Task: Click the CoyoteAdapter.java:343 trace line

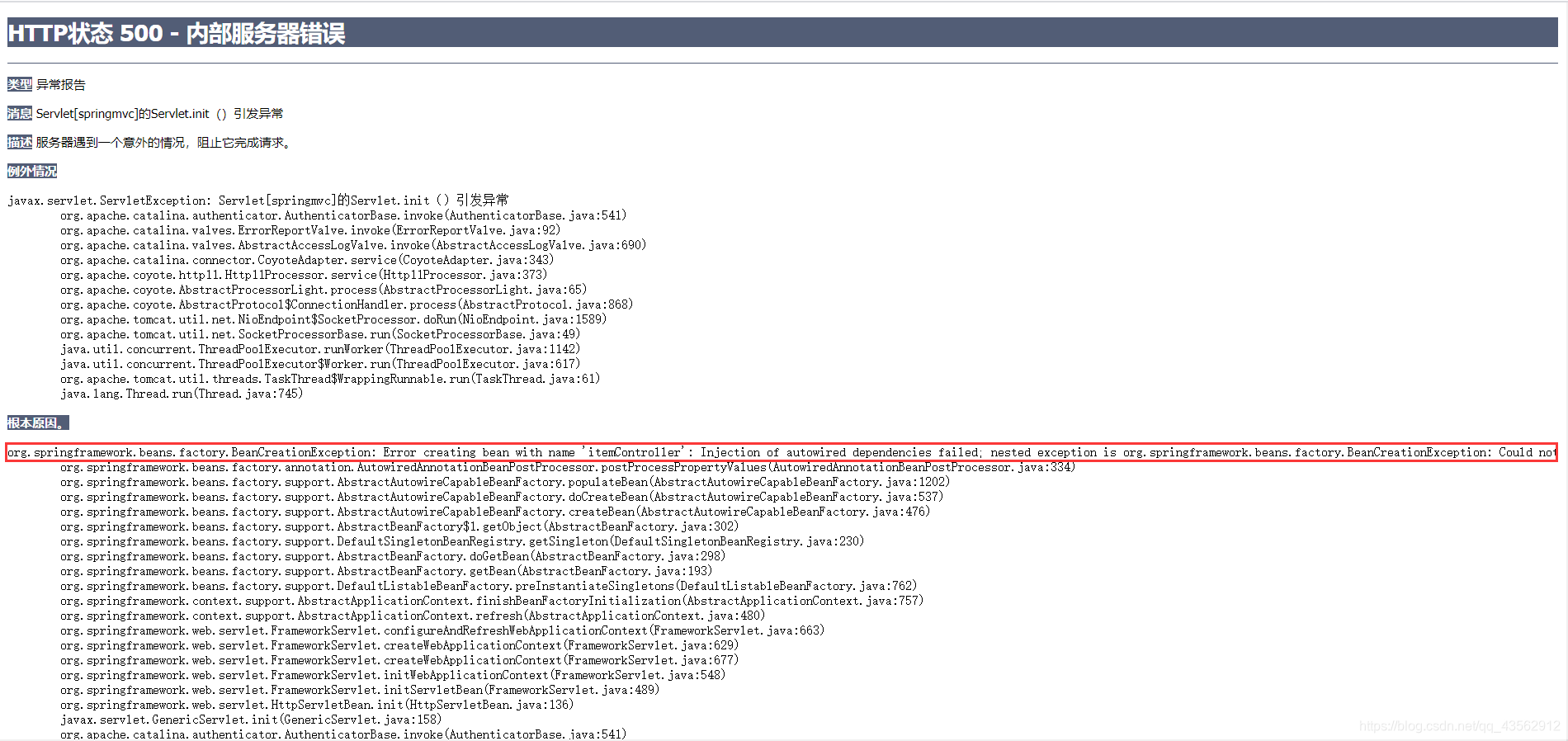Action: [x=307, y=260]
